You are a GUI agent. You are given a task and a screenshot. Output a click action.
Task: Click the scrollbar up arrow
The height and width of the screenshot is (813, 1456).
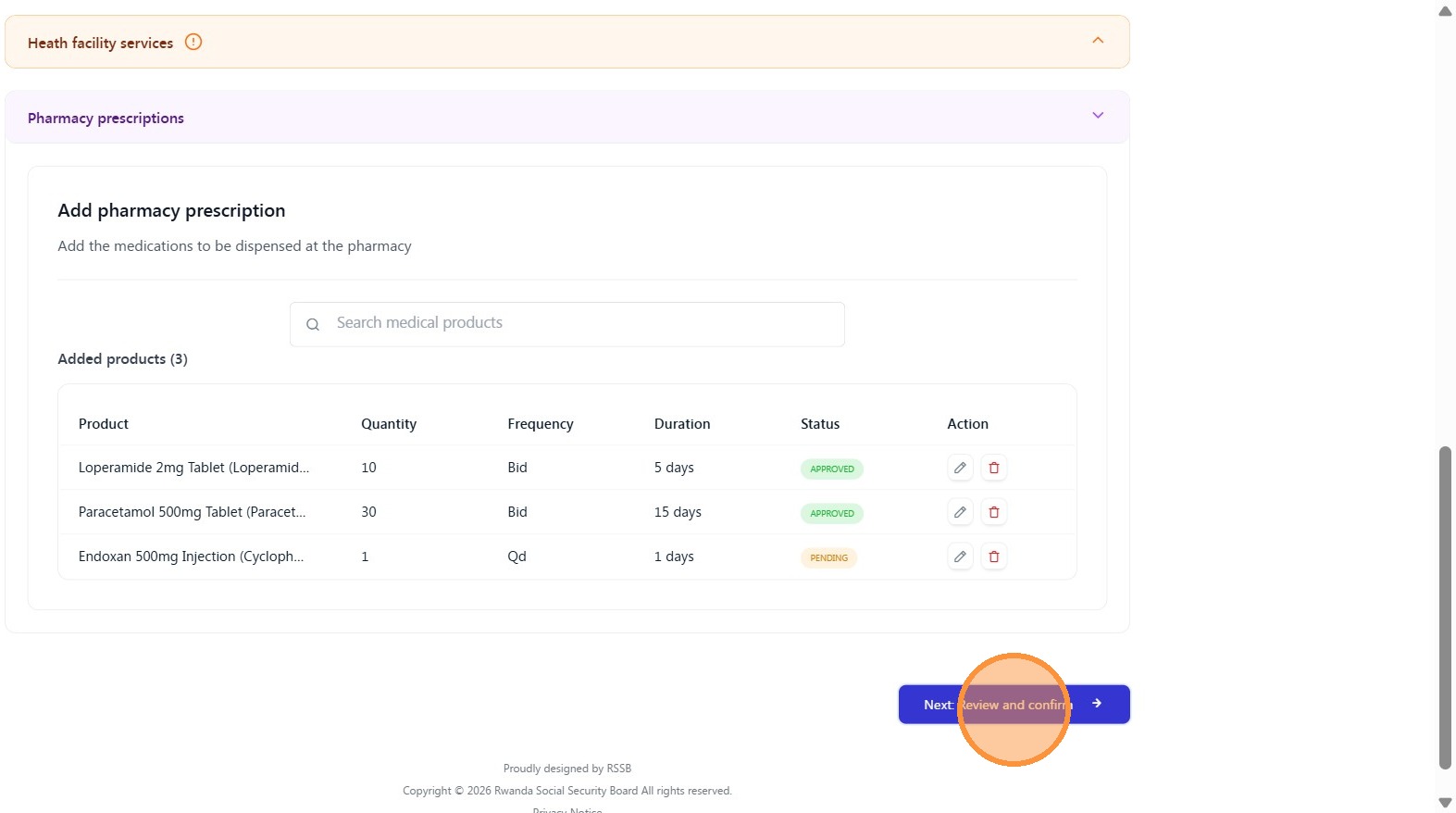pos(1445,11)
